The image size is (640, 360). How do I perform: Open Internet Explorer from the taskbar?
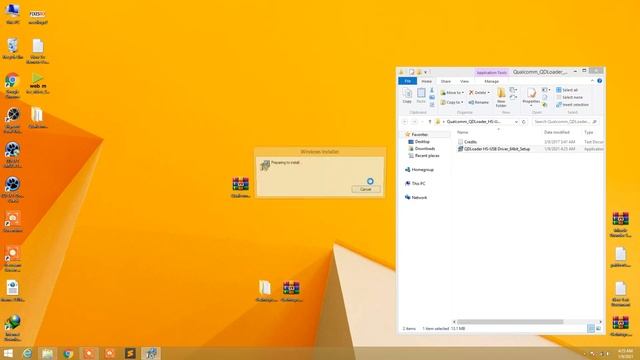pyautogui.click(x=27, y=353)
